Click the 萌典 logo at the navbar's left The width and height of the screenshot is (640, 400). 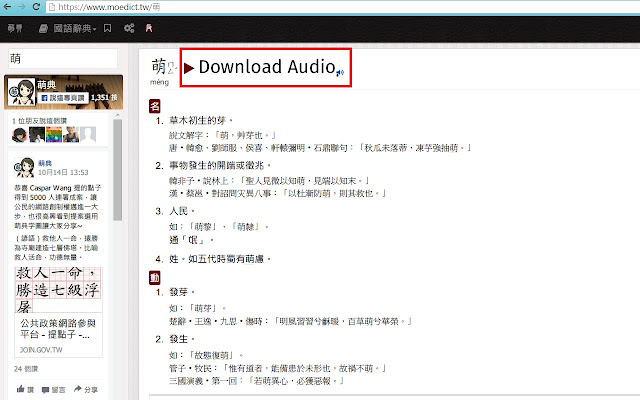(14, 28)
